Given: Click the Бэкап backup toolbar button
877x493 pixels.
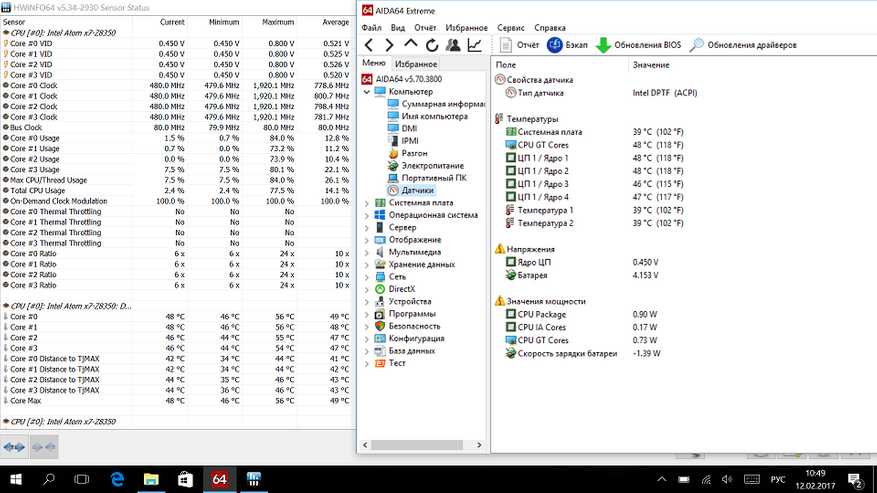Looking at the screenshot, I should click(x=567, y=45).
